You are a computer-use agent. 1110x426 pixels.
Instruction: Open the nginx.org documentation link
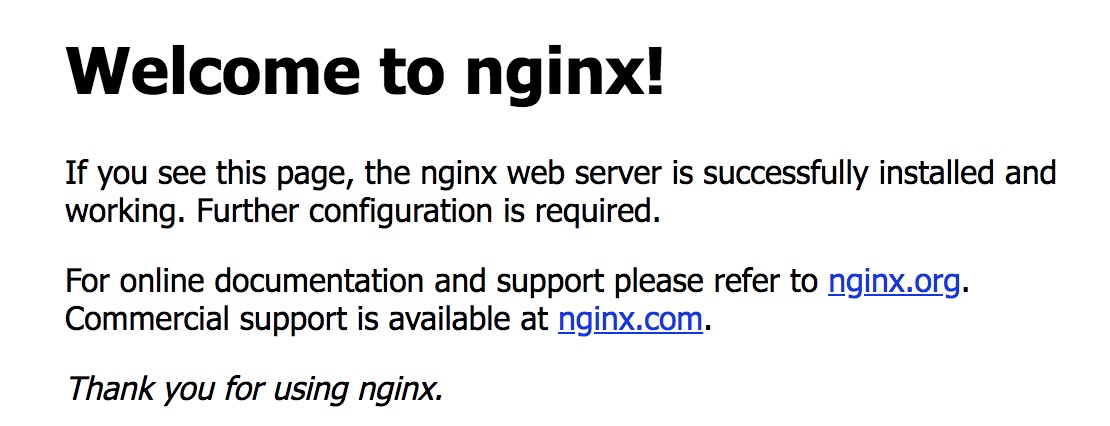coord(894,282)
